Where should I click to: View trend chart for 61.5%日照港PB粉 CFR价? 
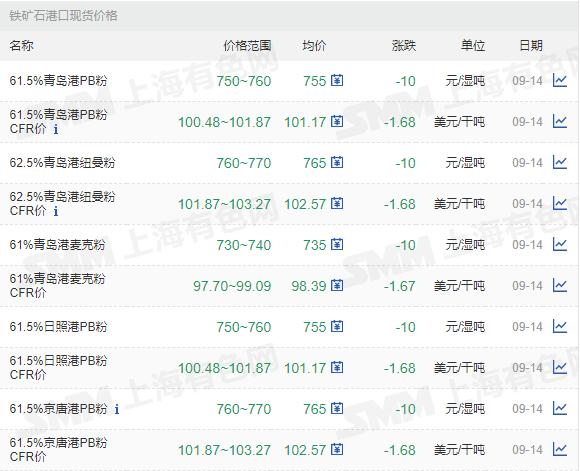pyautogui.click(x=560, y=368)
